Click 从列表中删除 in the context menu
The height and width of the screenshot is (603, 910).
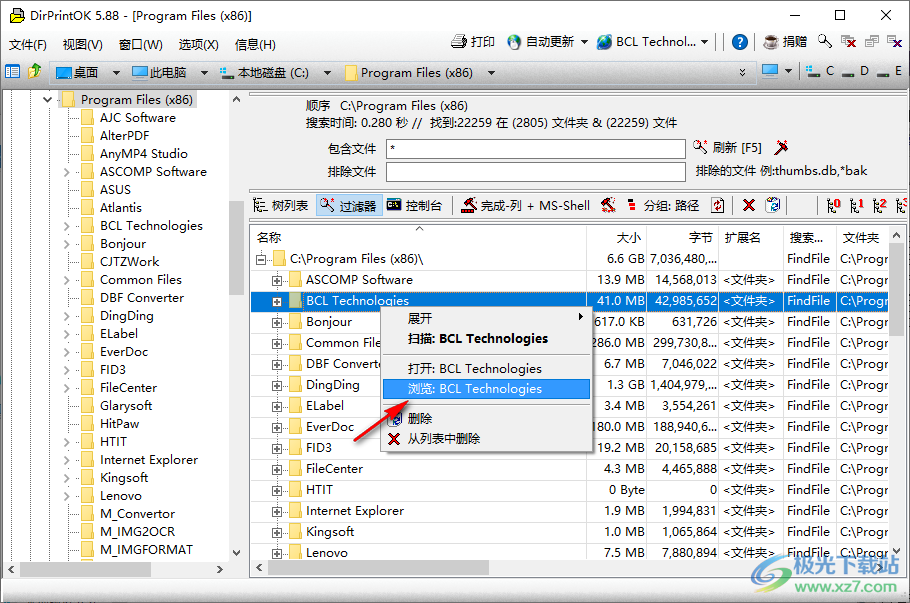click(x=443, y=439)
